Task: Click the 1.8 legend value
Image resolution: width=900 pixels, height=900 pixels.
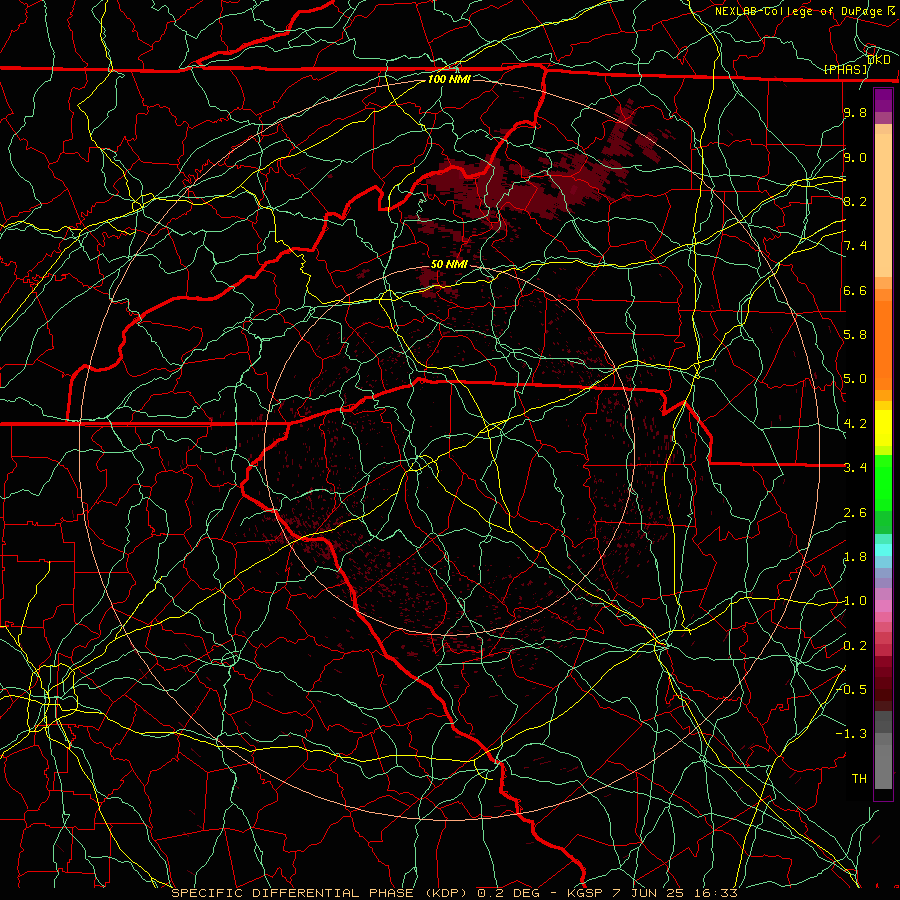Action: 855,557
